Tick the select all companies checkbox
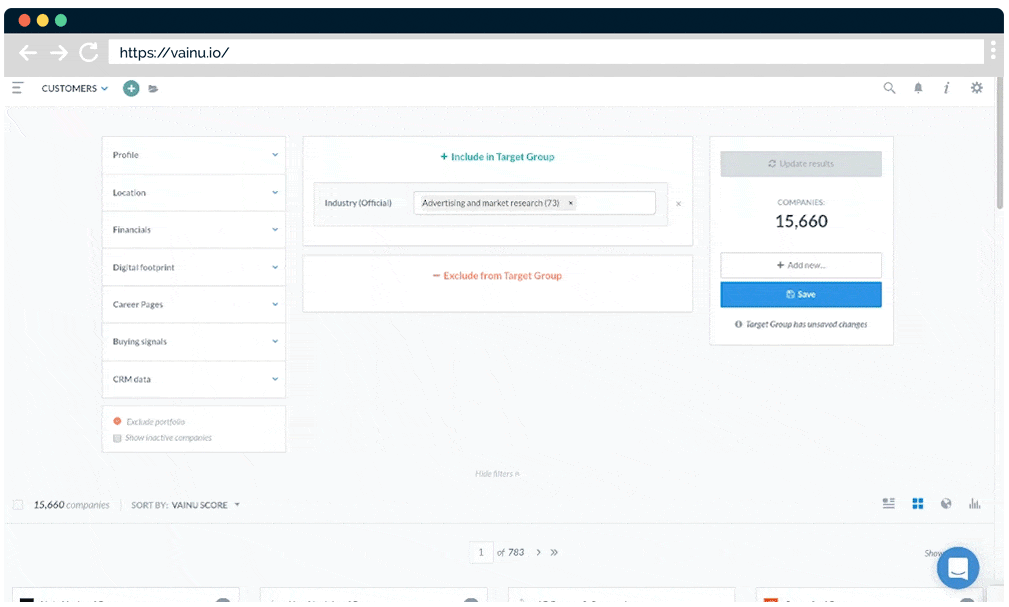 coord(18,505)
